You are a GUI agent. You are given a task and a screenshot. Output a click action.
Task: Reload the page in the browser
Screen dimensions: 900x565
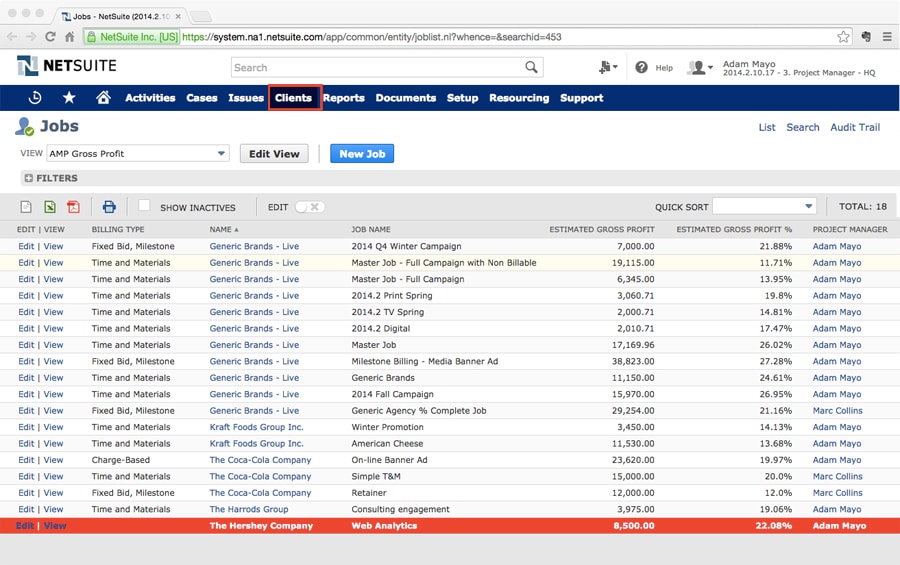51,37
